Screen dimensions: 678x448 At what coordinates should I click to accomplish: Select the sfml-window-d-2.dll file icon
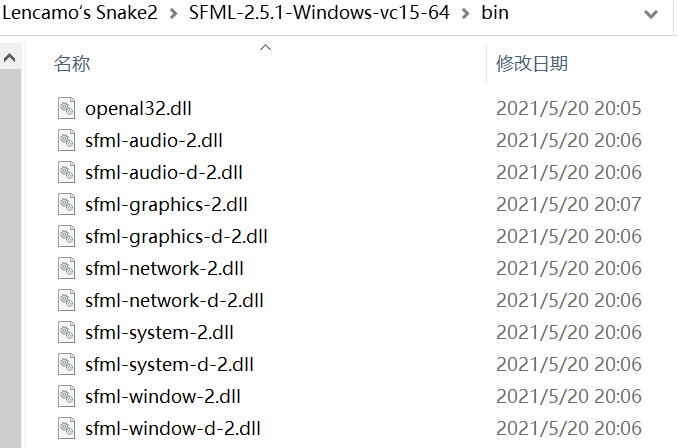[x=67, y=428]
